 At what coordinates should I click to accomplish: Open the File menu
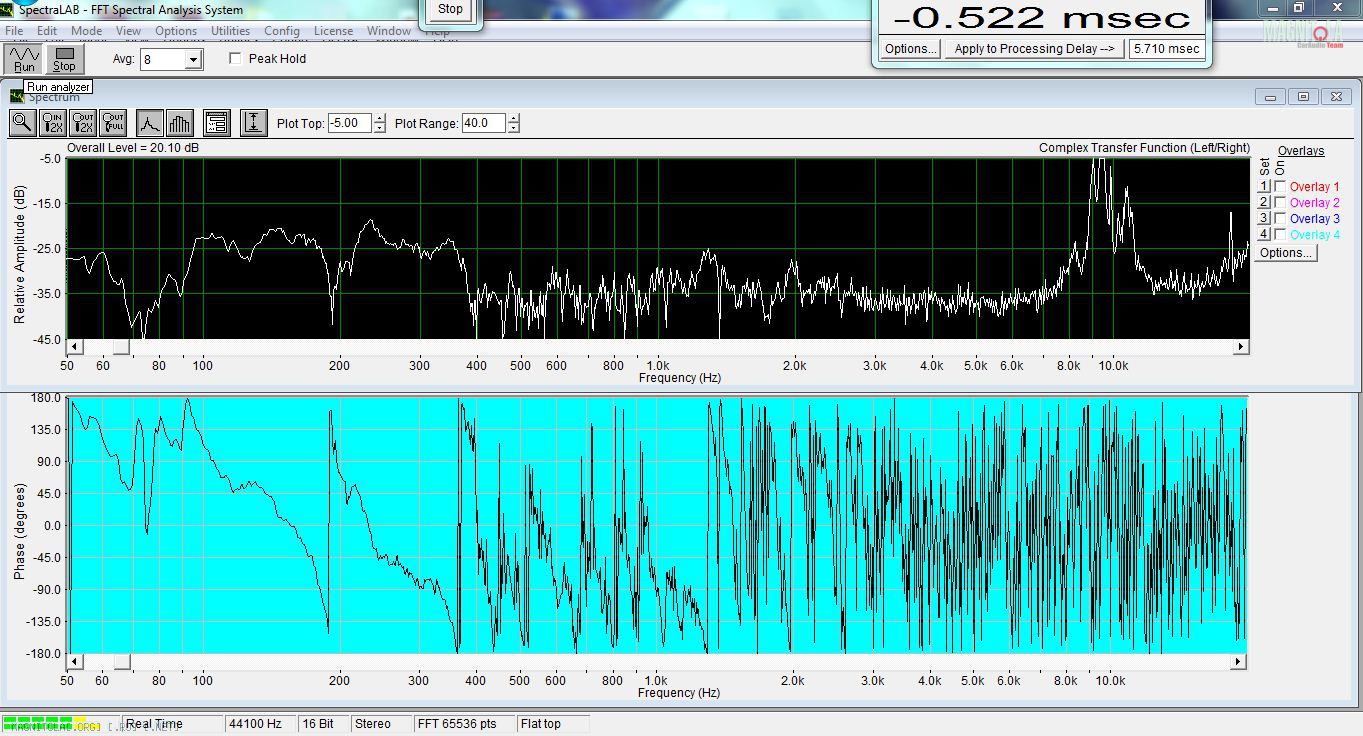(x=14, y=31)
